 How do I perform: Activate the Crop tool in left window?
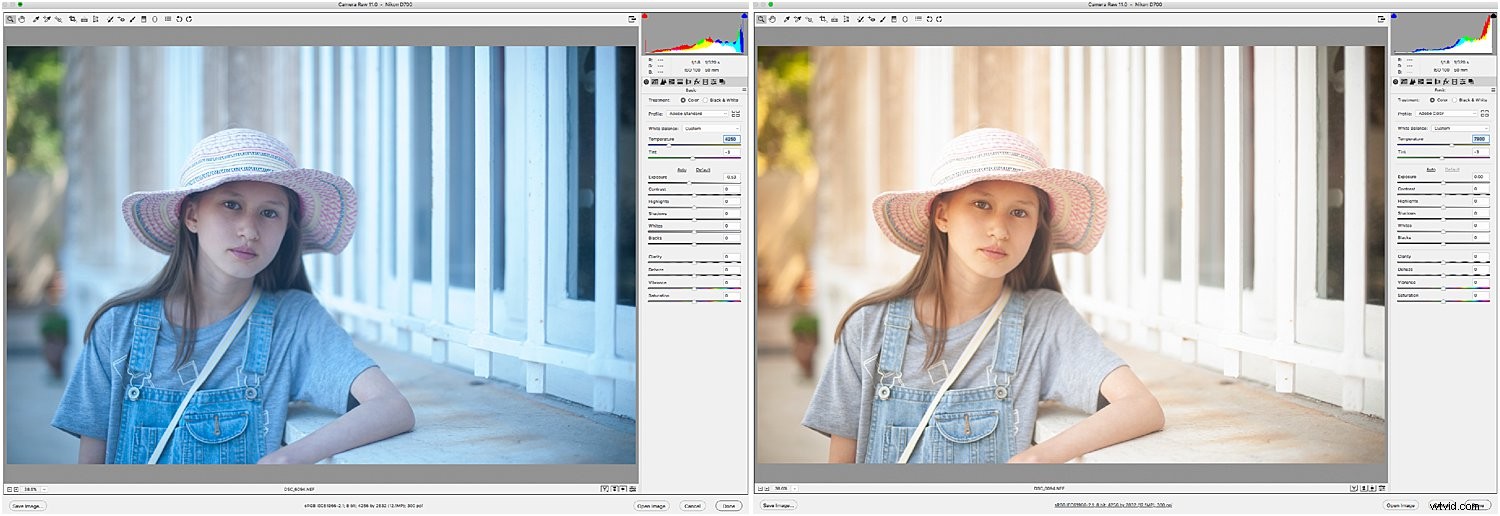pos(72,19)
